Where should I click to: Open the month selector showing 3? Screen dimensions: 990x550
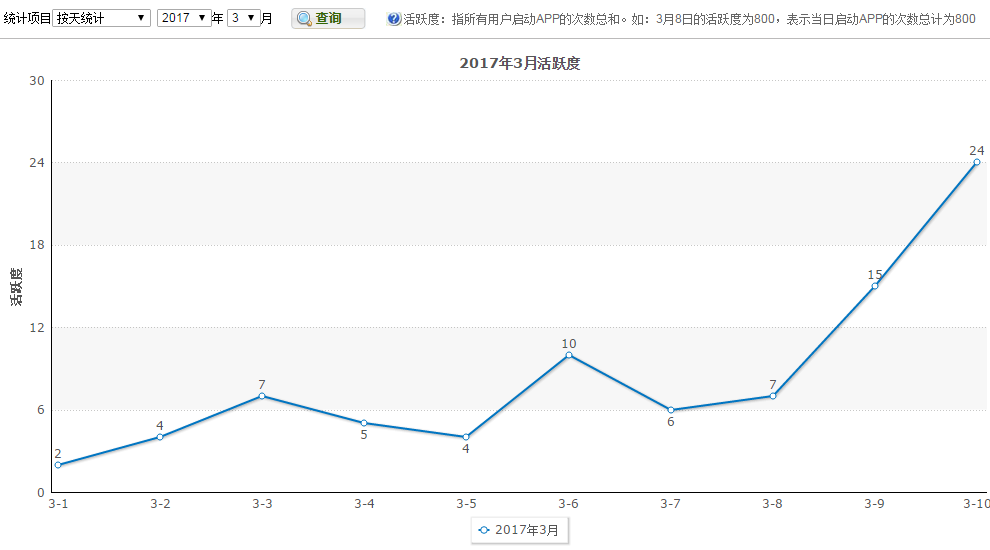click(243, 18)
